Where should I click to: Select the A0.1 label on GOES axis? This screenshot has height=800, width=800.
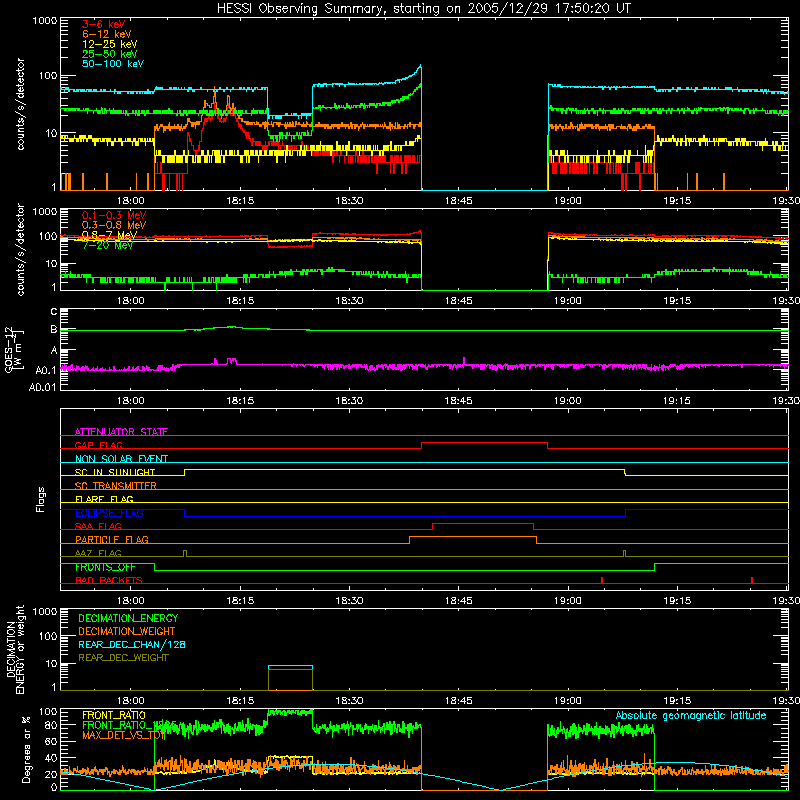click(45, 370)
